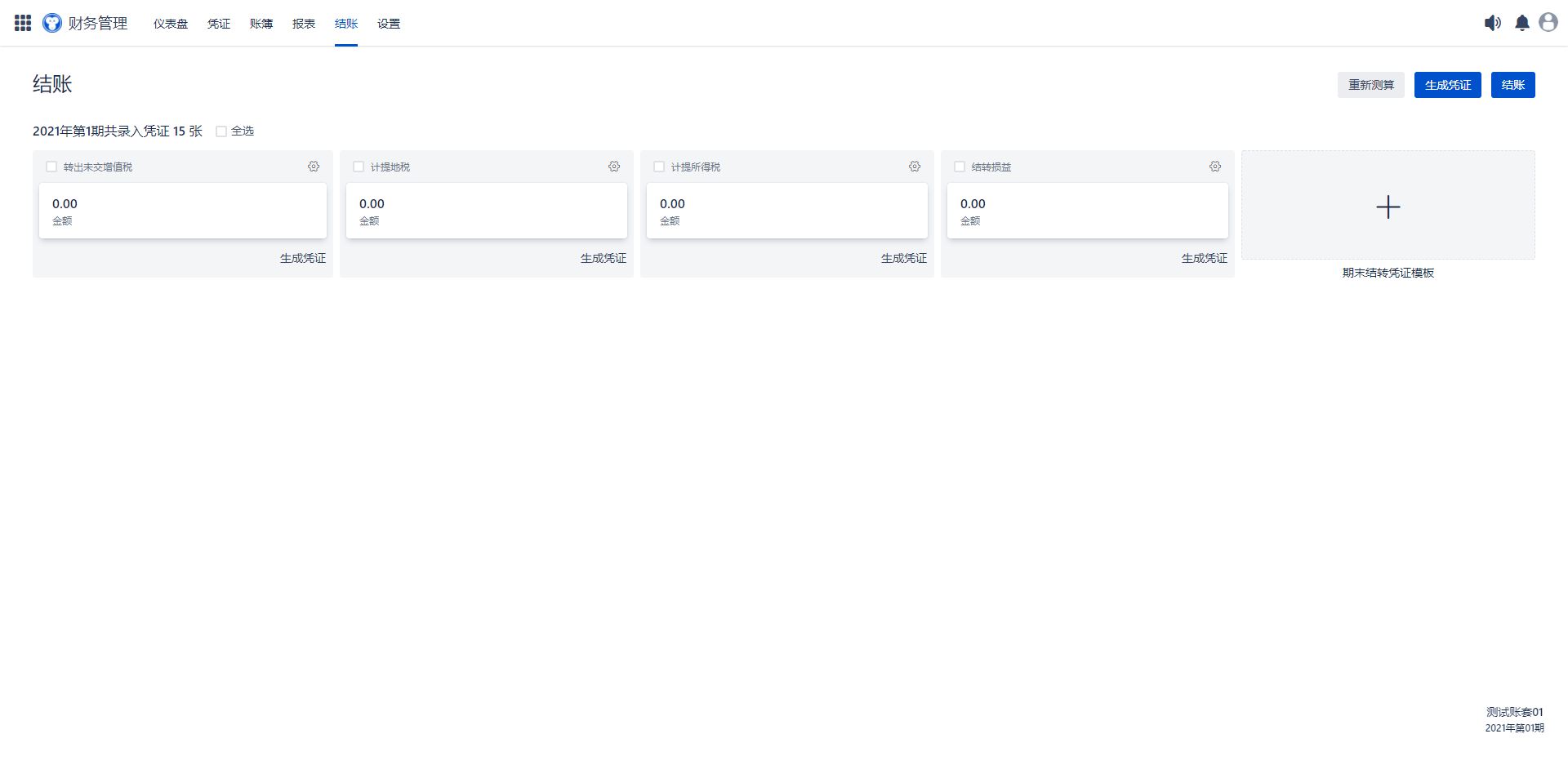Open settings gear for 计提地税 card
1568x765 pixels.
pos(614,167)
